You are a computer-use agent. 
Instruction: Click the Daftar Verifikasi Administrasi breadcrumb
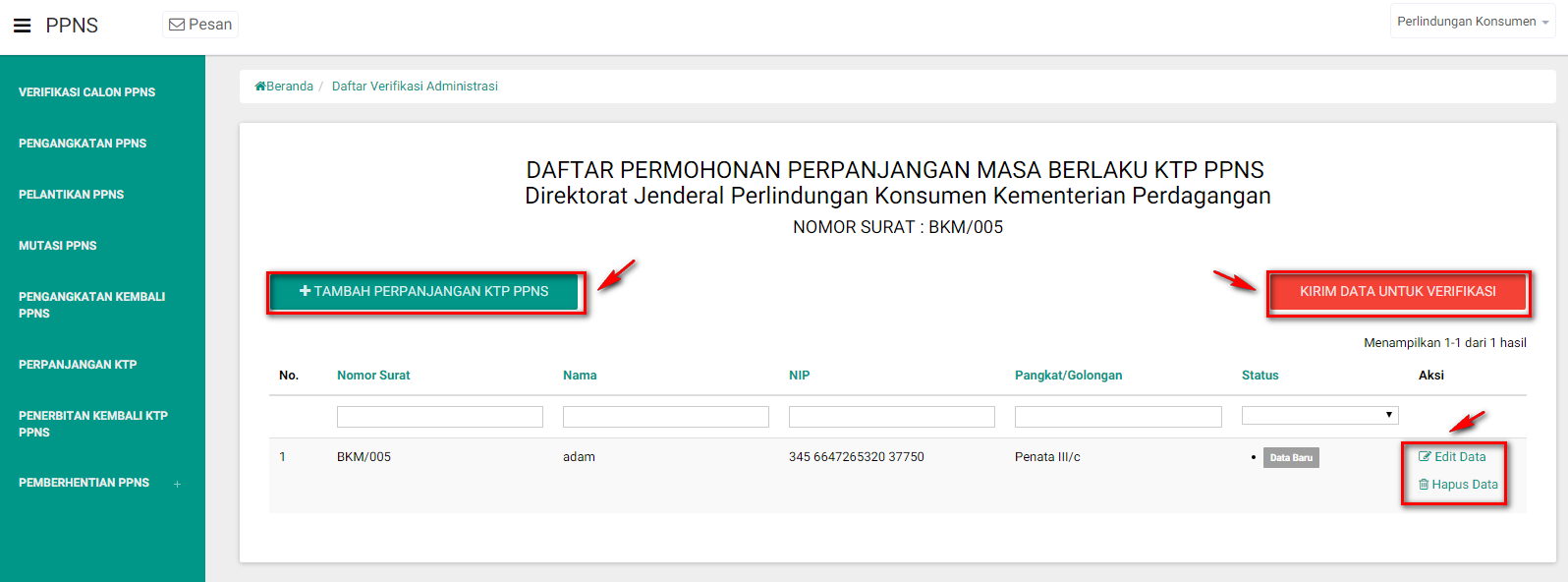pos(415,87)
